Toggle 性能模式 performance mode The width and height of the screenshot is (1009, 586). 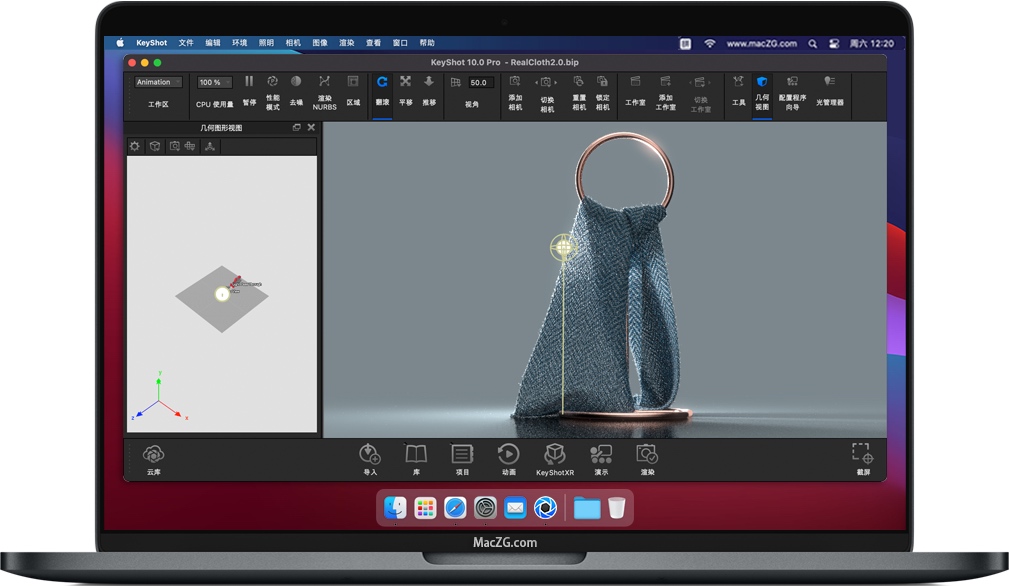[x=272, y=83]
